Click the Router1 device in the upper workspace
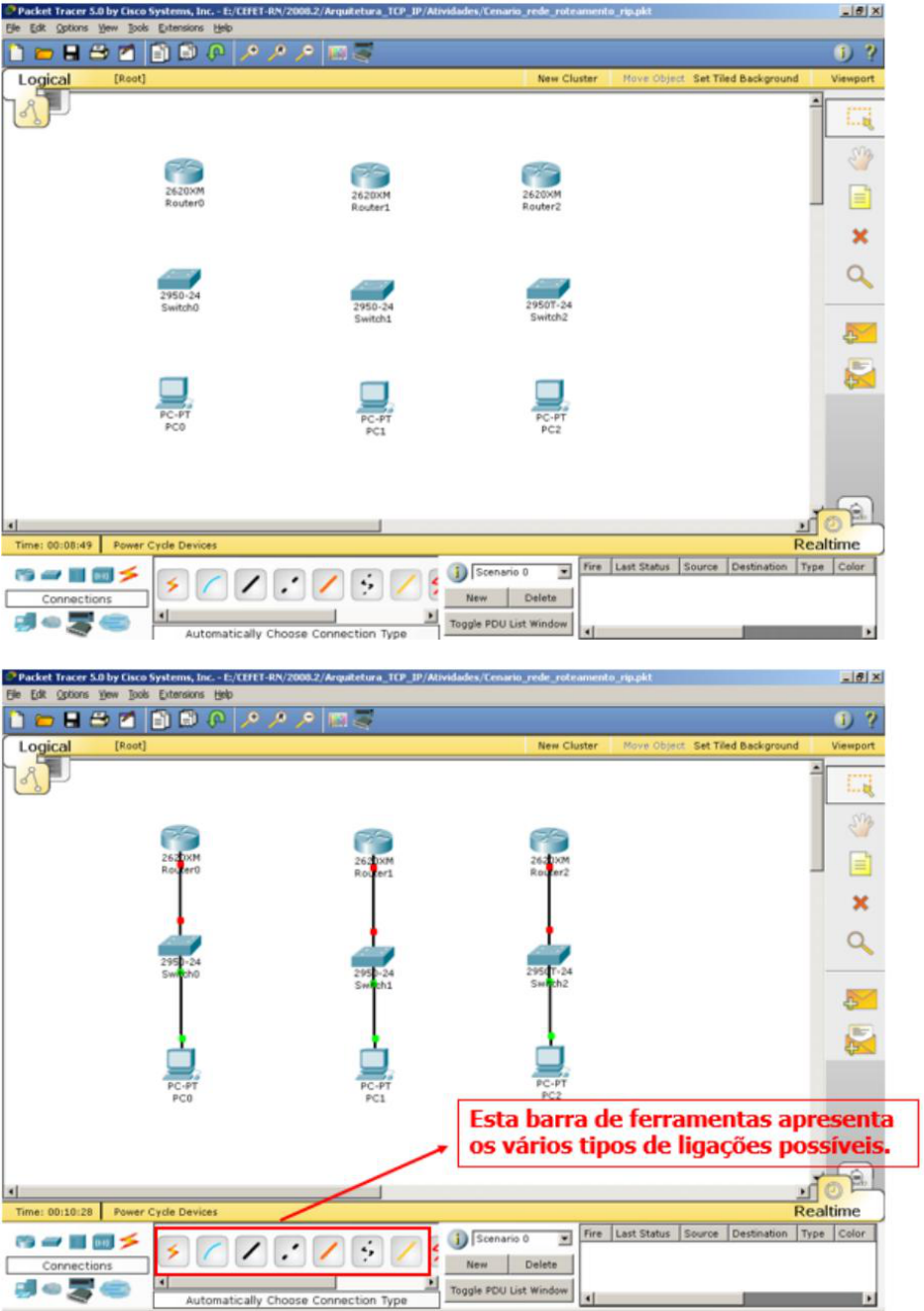Image resolution: width=924 pixels, height=1311 pixels. 371,177
